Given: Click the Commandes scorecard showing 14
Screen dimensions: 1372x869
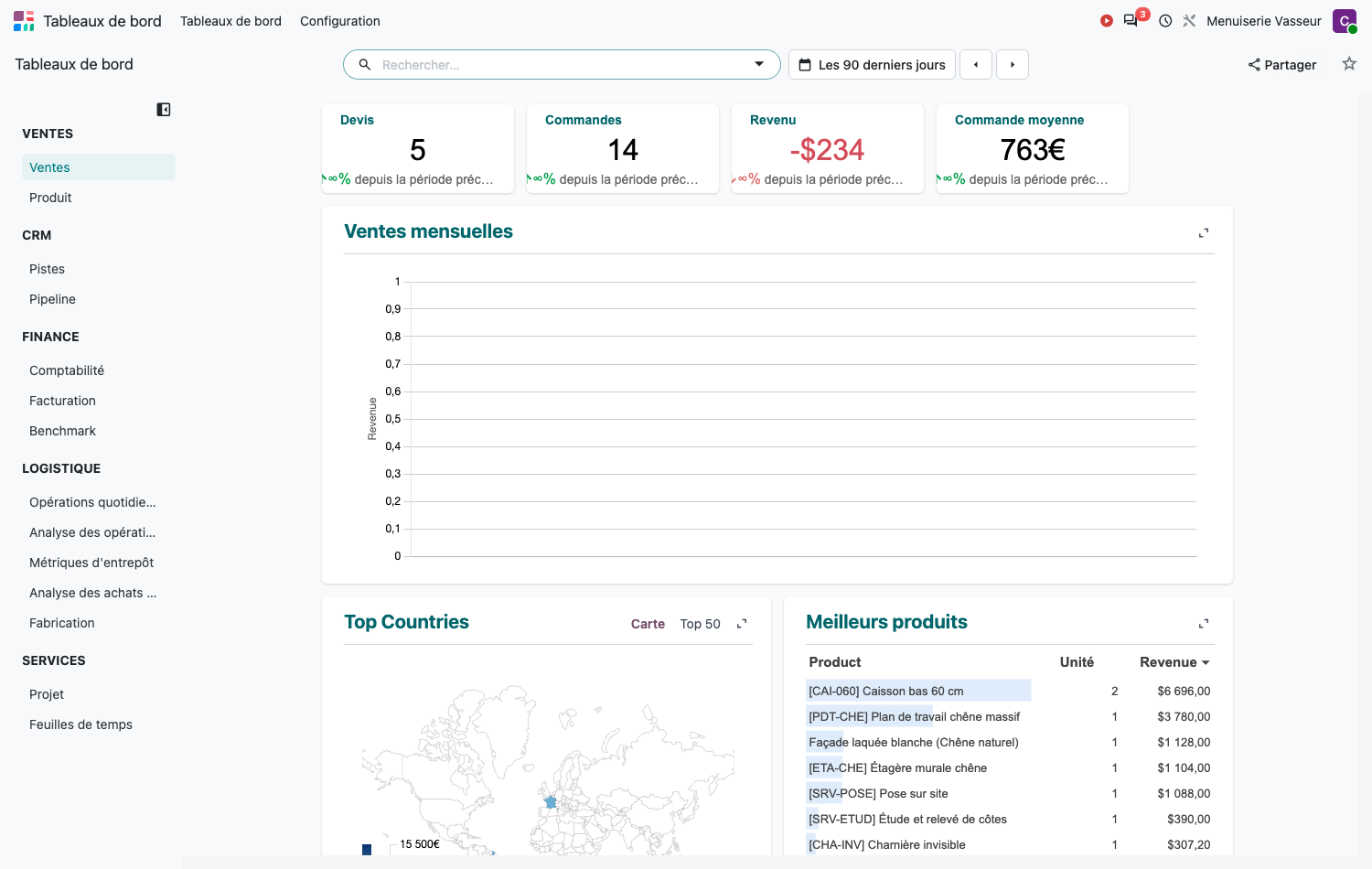Looking at the screenshot, I should click(x=623, y=149).
